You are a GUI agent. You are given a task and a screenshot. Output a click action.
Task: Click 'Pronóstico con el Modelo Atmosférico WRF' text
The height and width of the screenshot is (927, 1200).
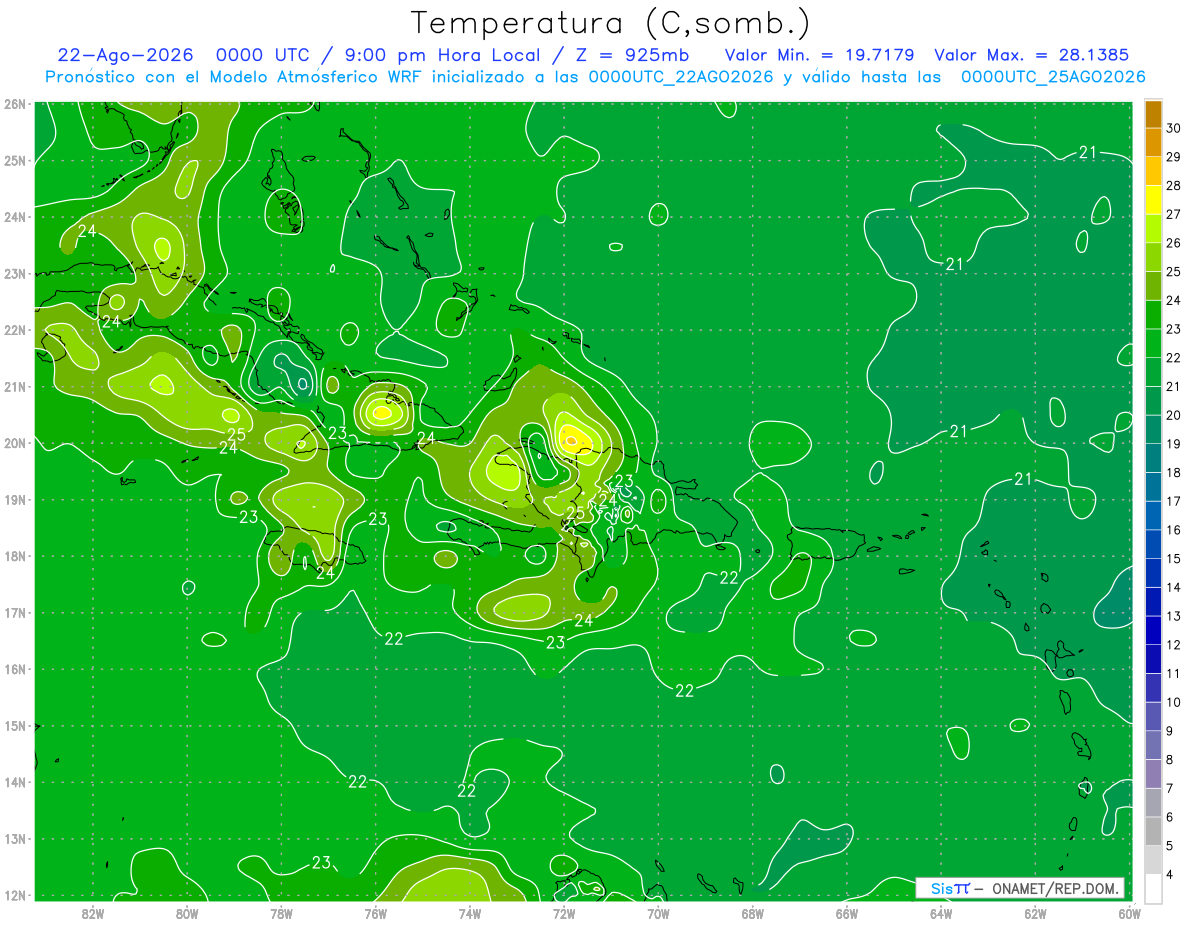pyautogui.click(x=235, y=77)
